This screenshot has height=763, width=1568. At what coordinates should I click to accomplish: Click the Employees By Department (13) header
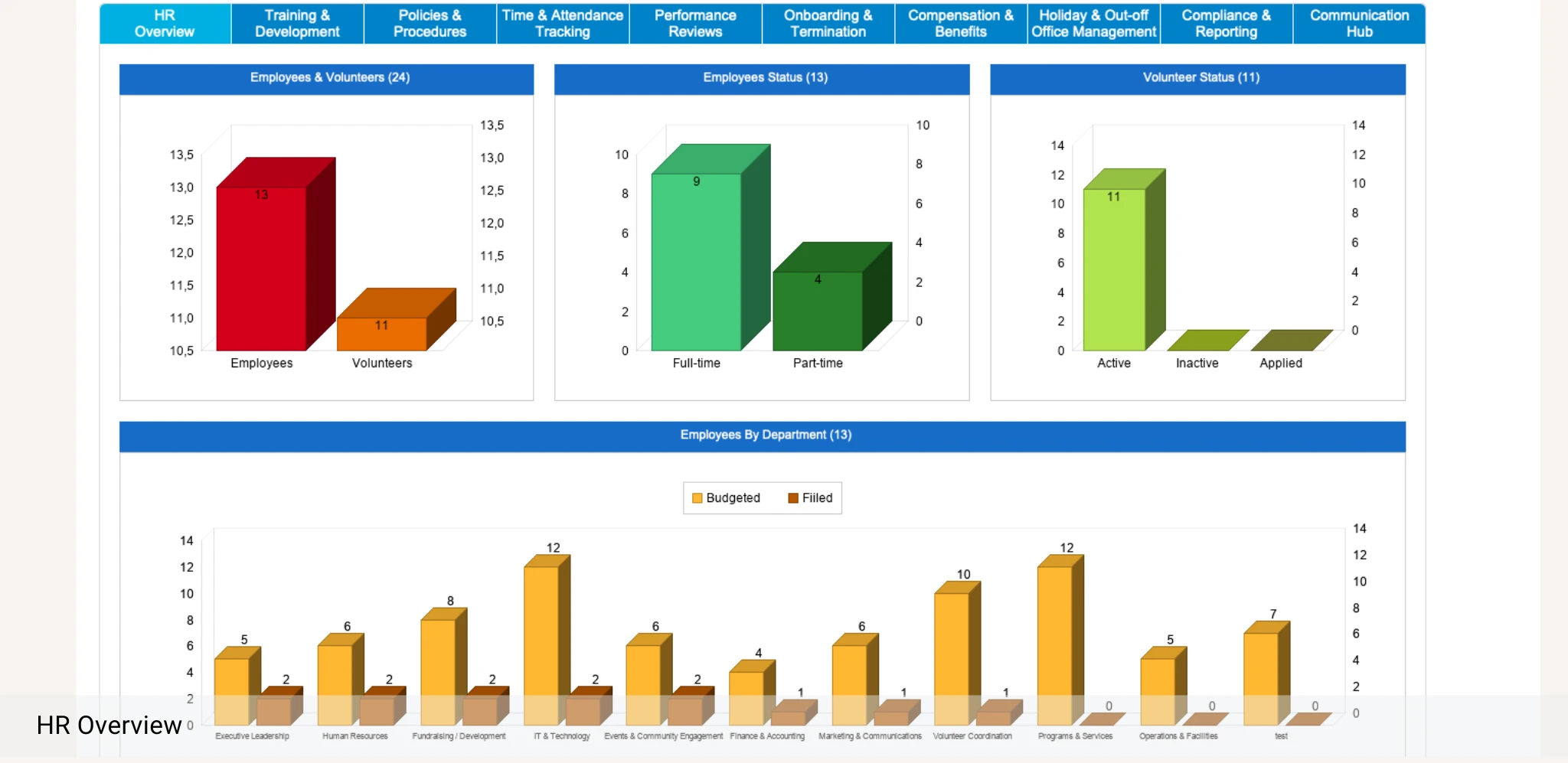click(763, 435)
